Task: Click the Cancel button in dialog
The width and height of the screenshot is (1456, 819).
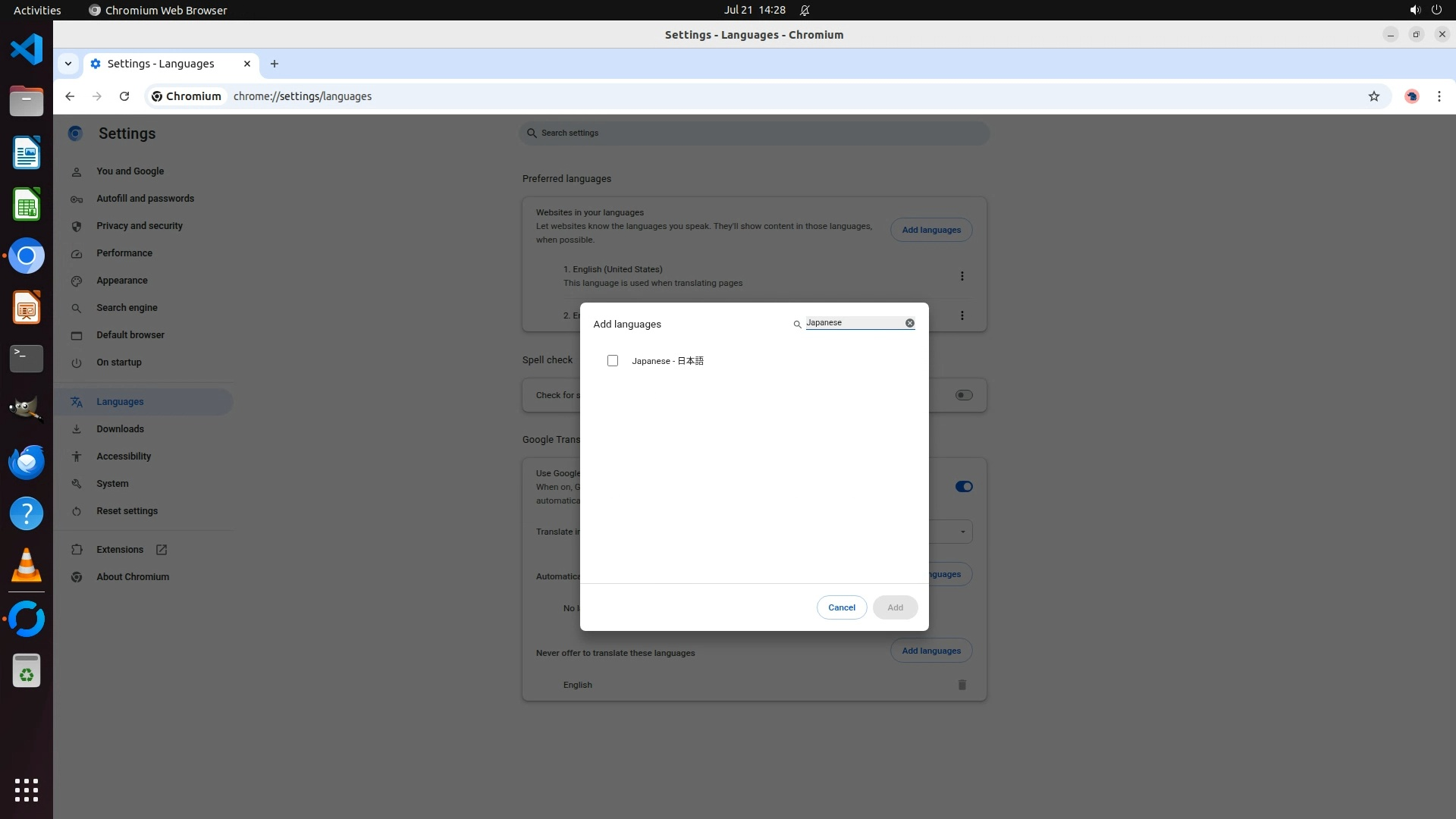Action: [841, 607]
